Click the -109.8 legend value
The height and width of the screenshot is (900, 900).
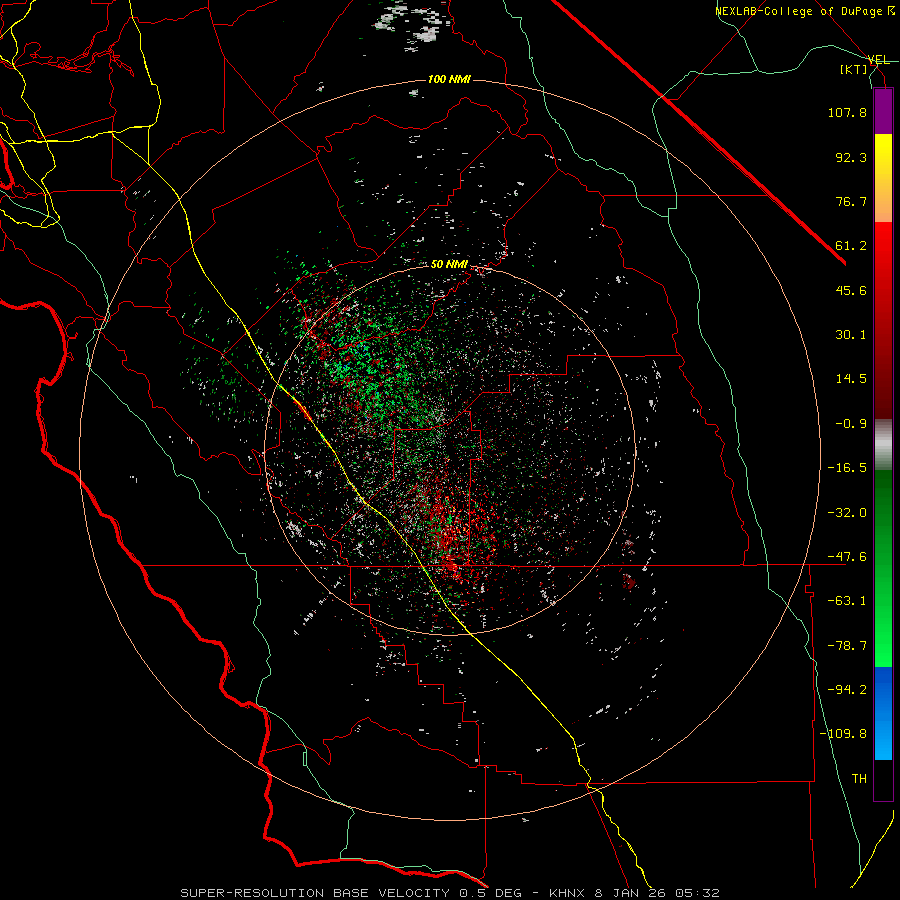843,734
